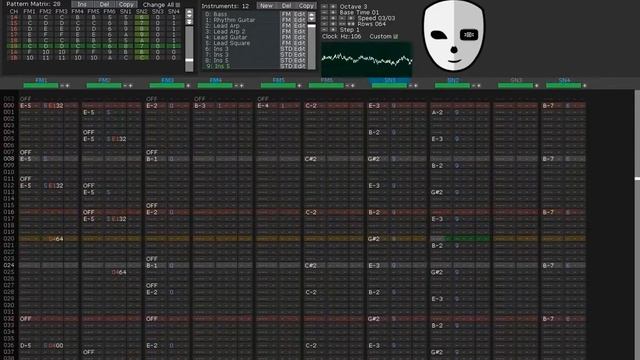The image size is (640, 360).
Task: Collapse FM4 effect column with minus
Action: (236, 86)
